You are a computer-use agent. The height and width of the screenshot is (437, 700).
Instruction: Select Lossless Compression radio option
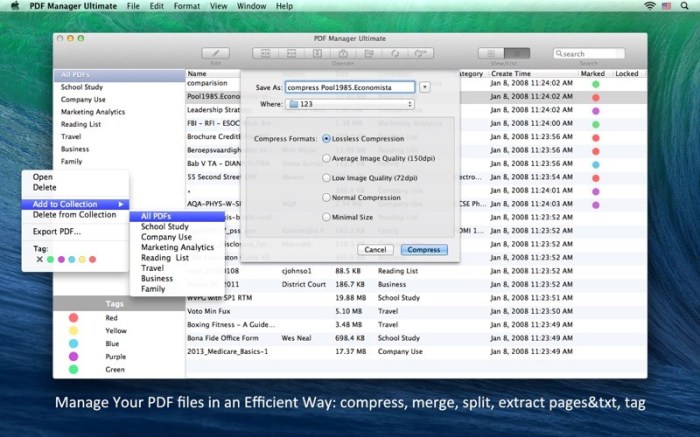pos(326,139)
